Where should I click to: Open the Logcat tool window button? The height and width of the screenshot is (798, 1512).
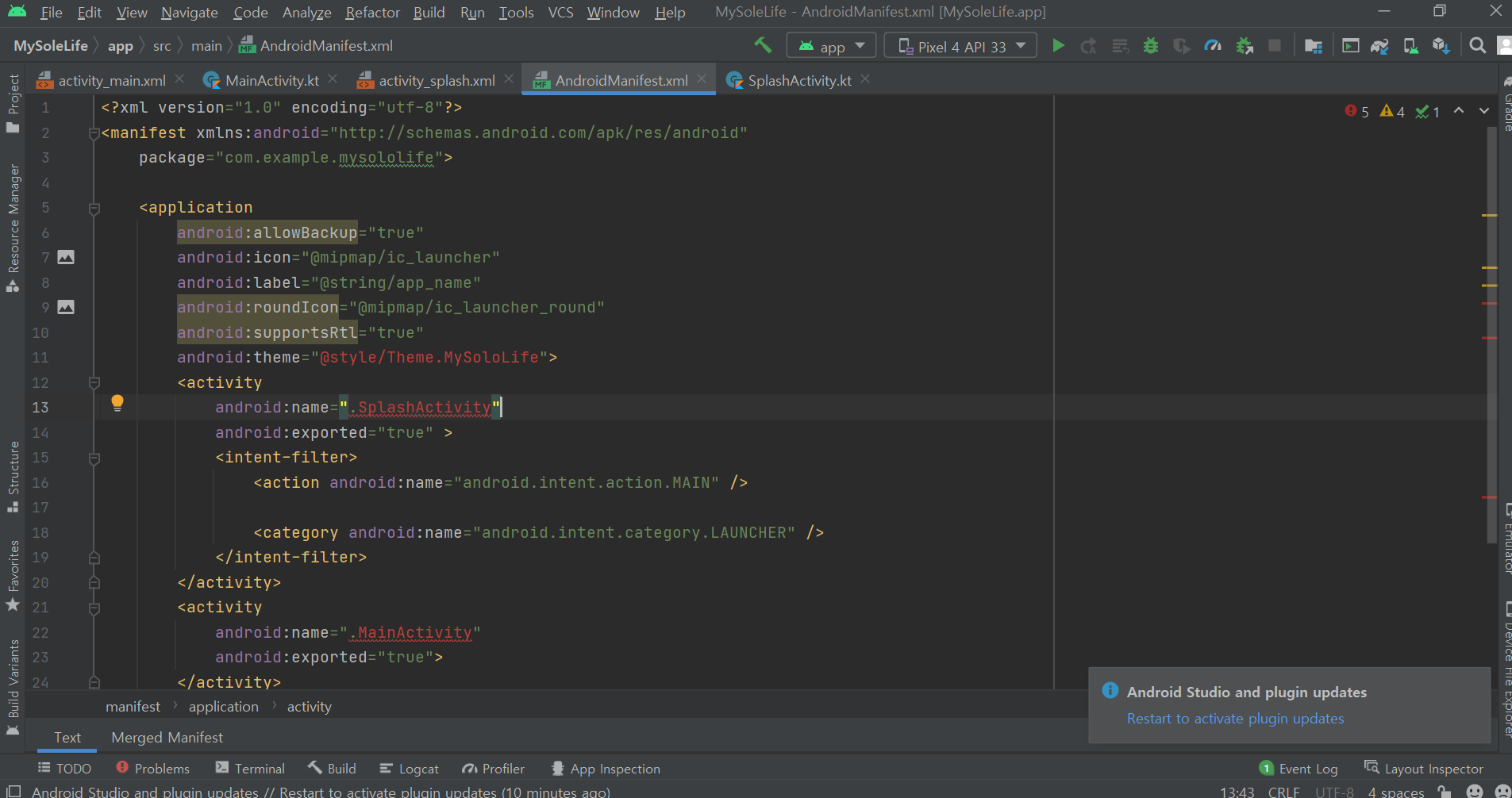pyautogui.click(x=410, y=769)
